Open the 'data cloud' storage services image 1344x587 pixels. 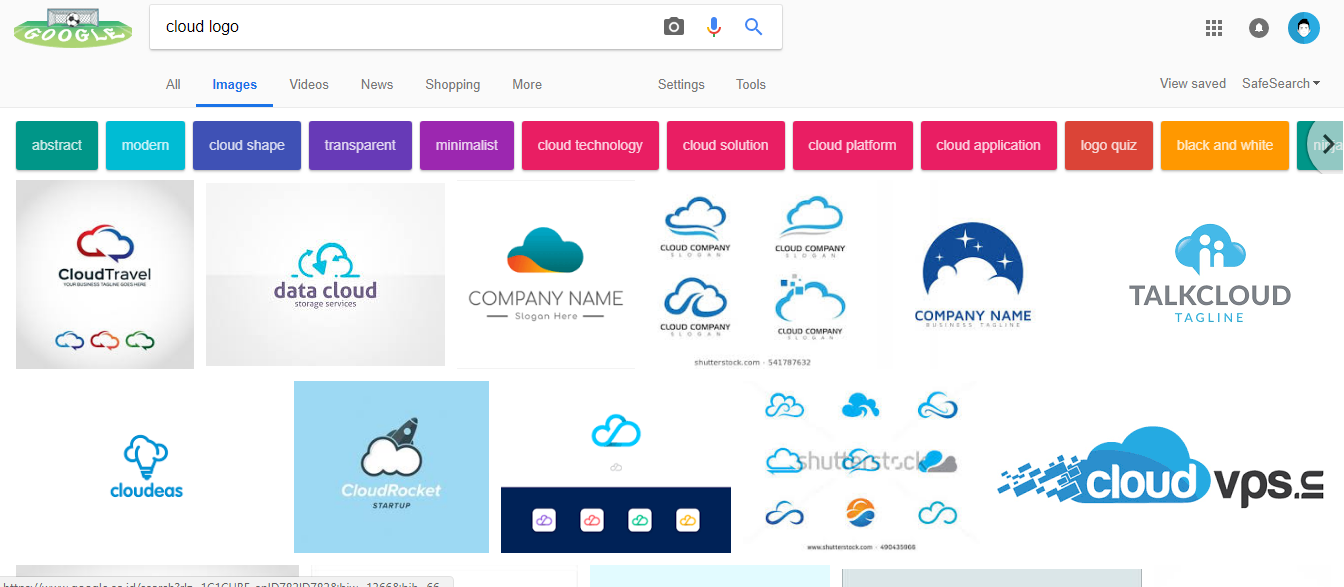click(x=325, y=274)
